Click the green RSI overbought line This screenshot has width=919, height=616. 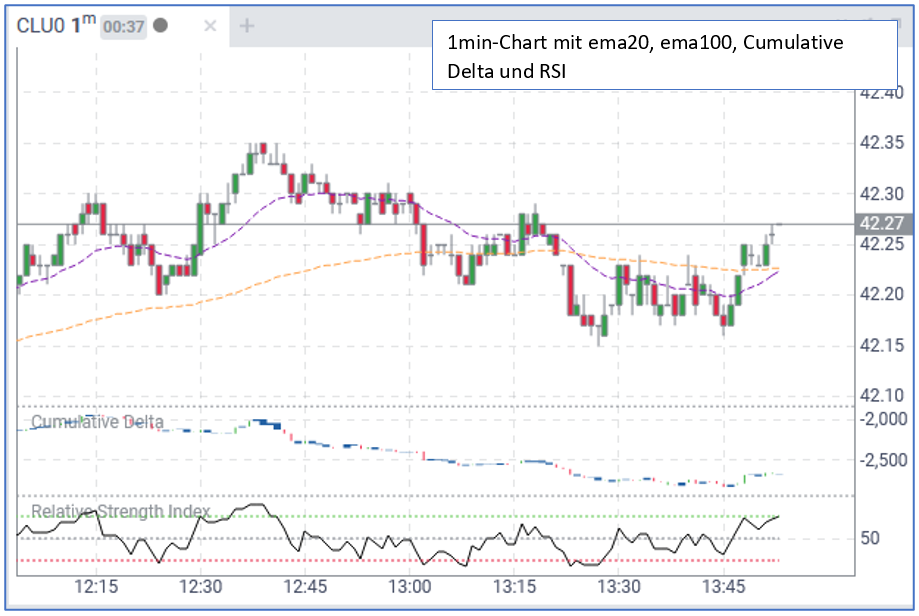click(400, 516)
